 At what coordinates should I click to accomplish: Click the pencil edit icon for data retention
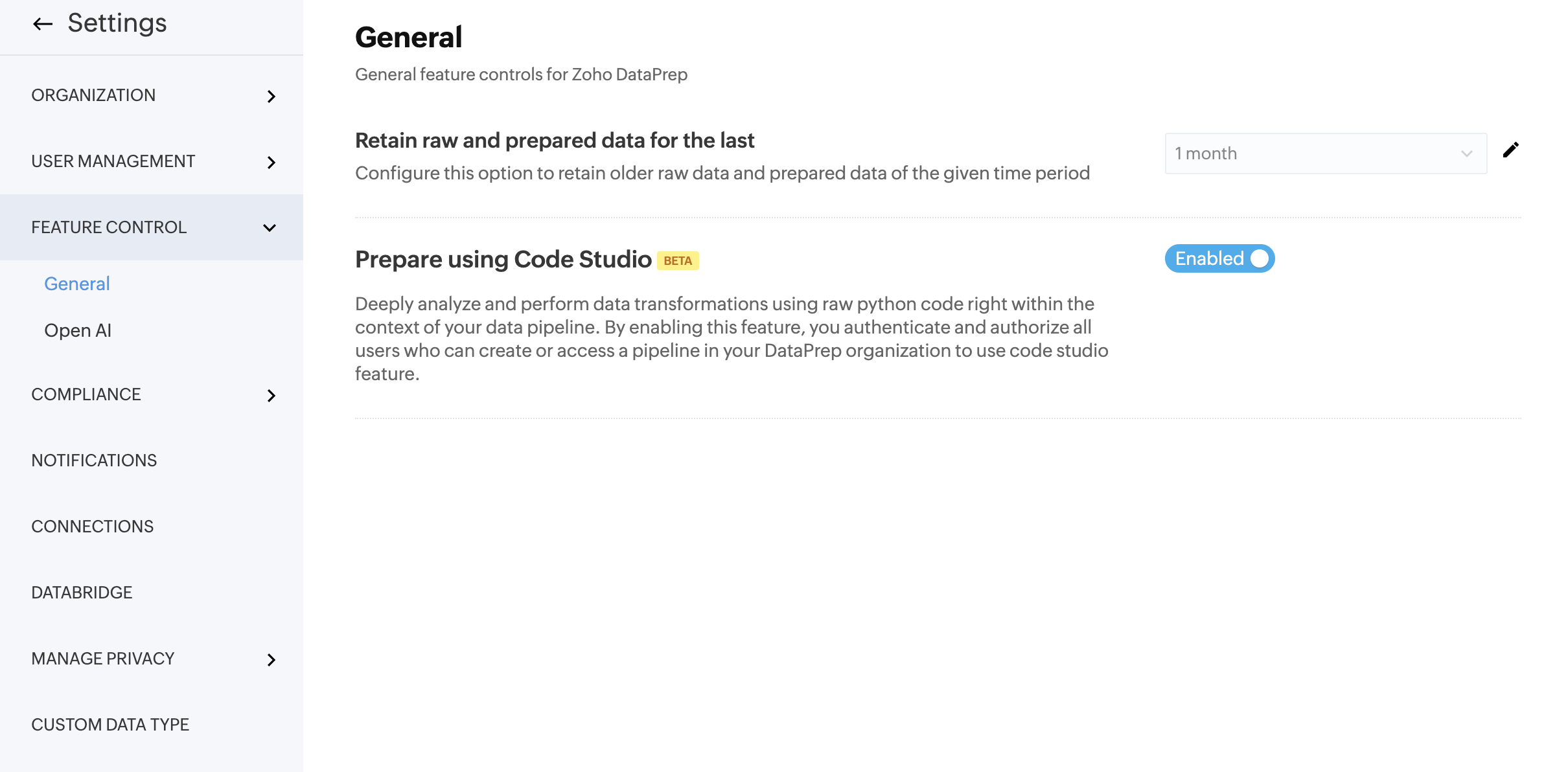[1510, 150]
